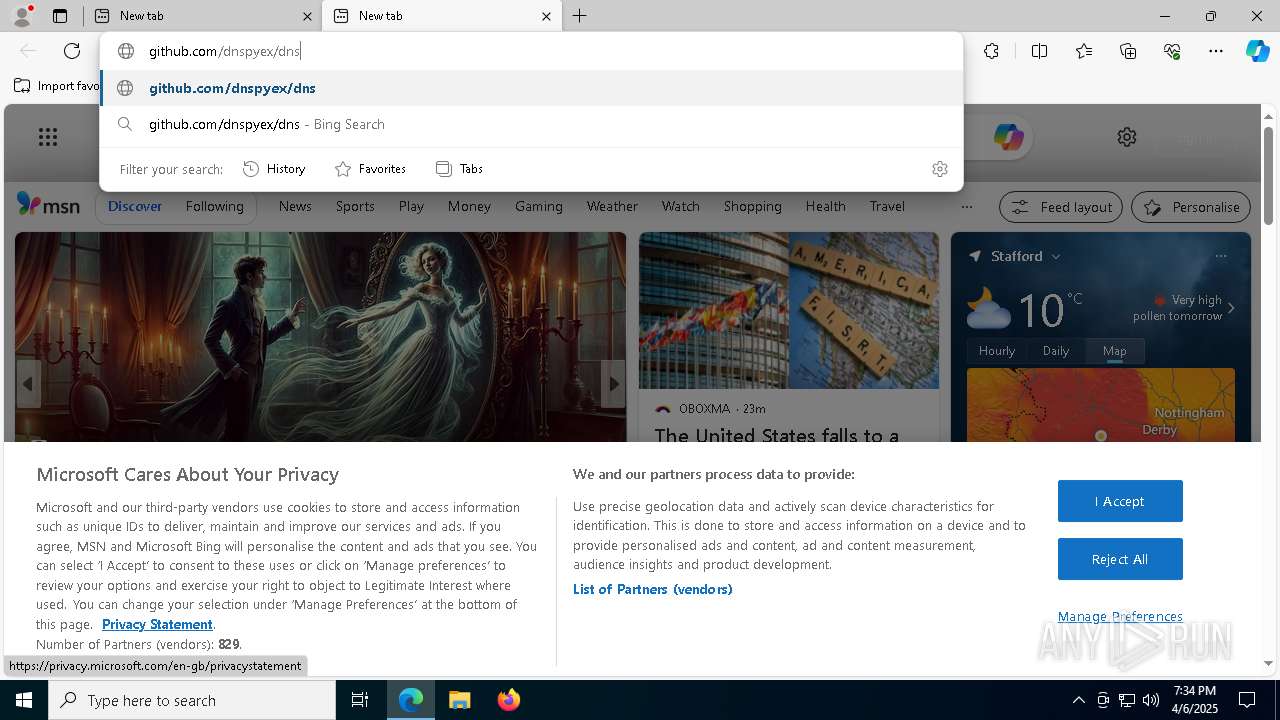Open Browser essentials heart icon
Image resolution: width=1280 pixels, height=720 pixels.
click(1172, 51)
